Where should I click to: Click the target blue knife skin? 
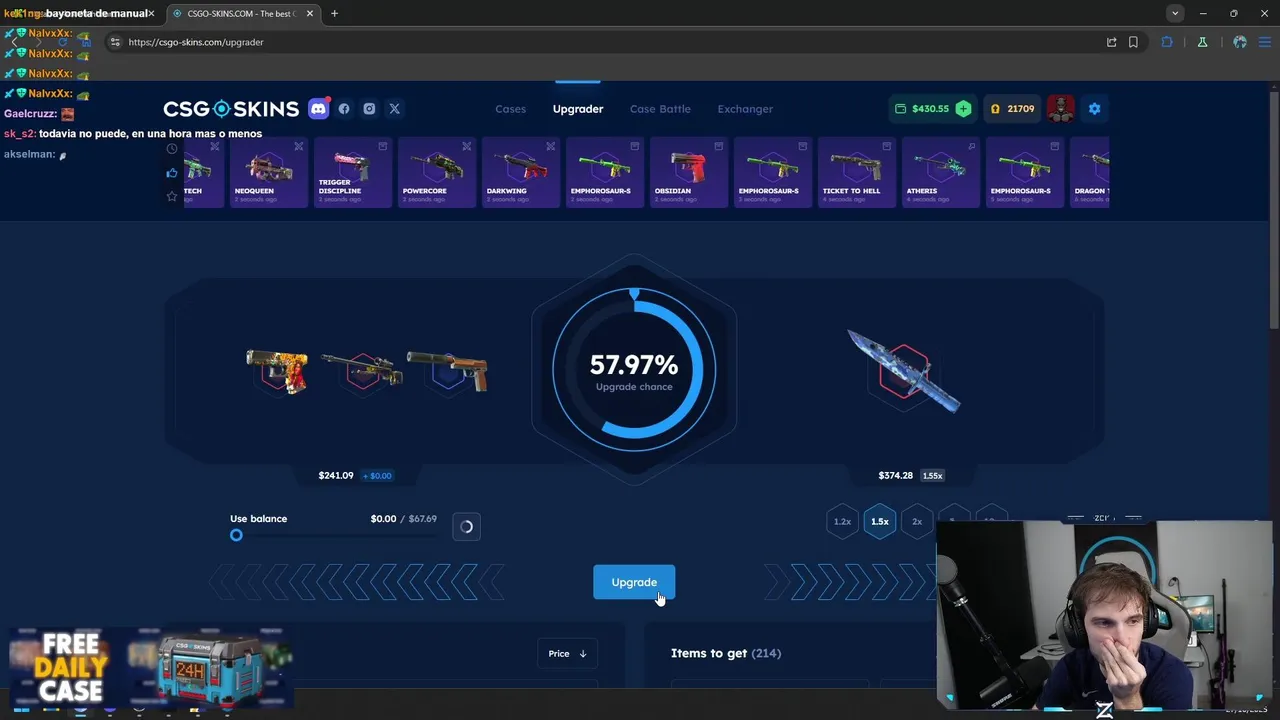pos(904,370)
